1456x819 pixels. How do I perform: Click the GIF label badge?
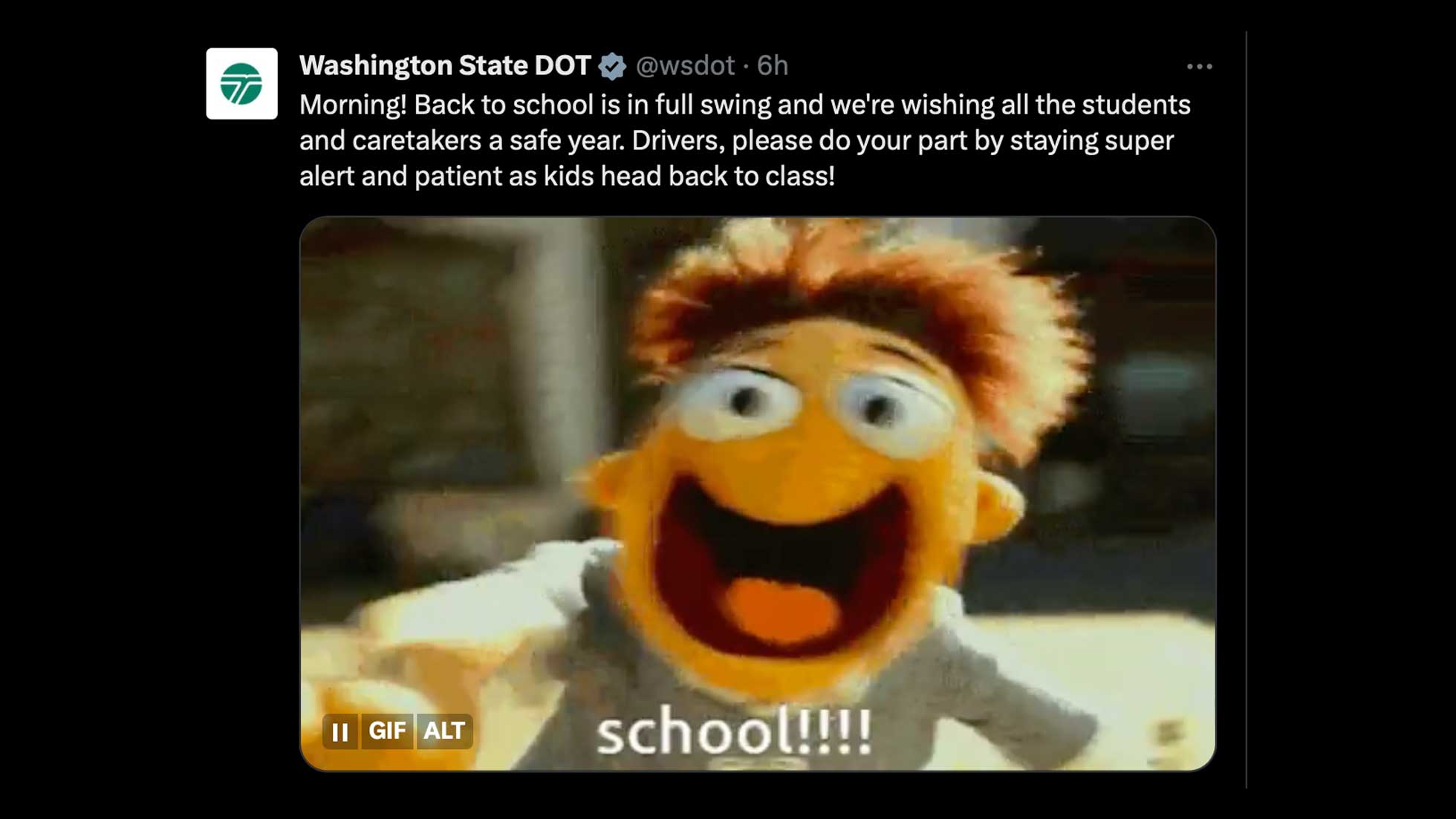click(387, 731)
